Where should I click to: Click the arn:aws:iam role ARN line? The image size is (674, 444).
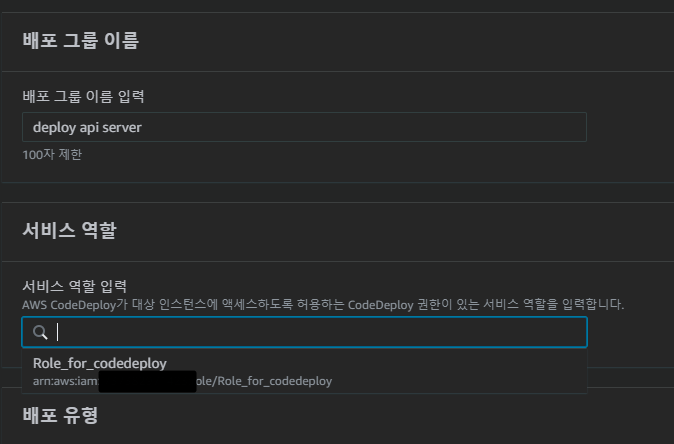point(182,381)
